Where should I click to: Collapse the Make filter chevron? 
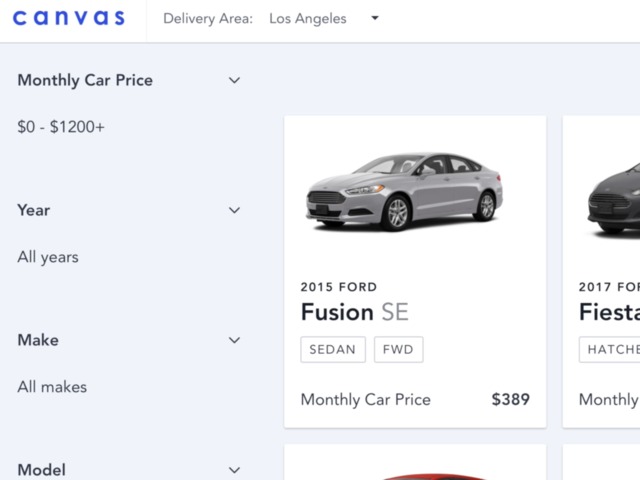(234, 340)
